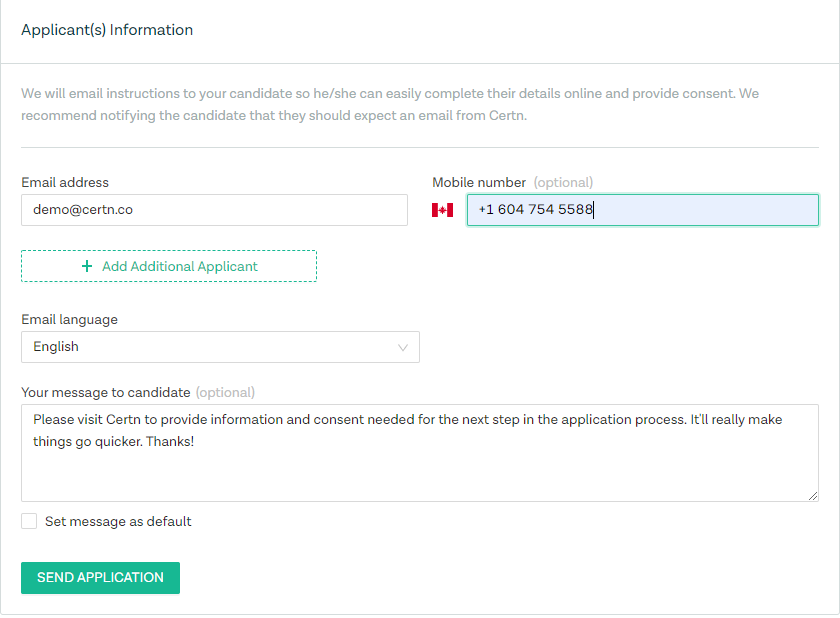Enable the Set message as default checkbox
Screen dimensions: 840x618
29,521
